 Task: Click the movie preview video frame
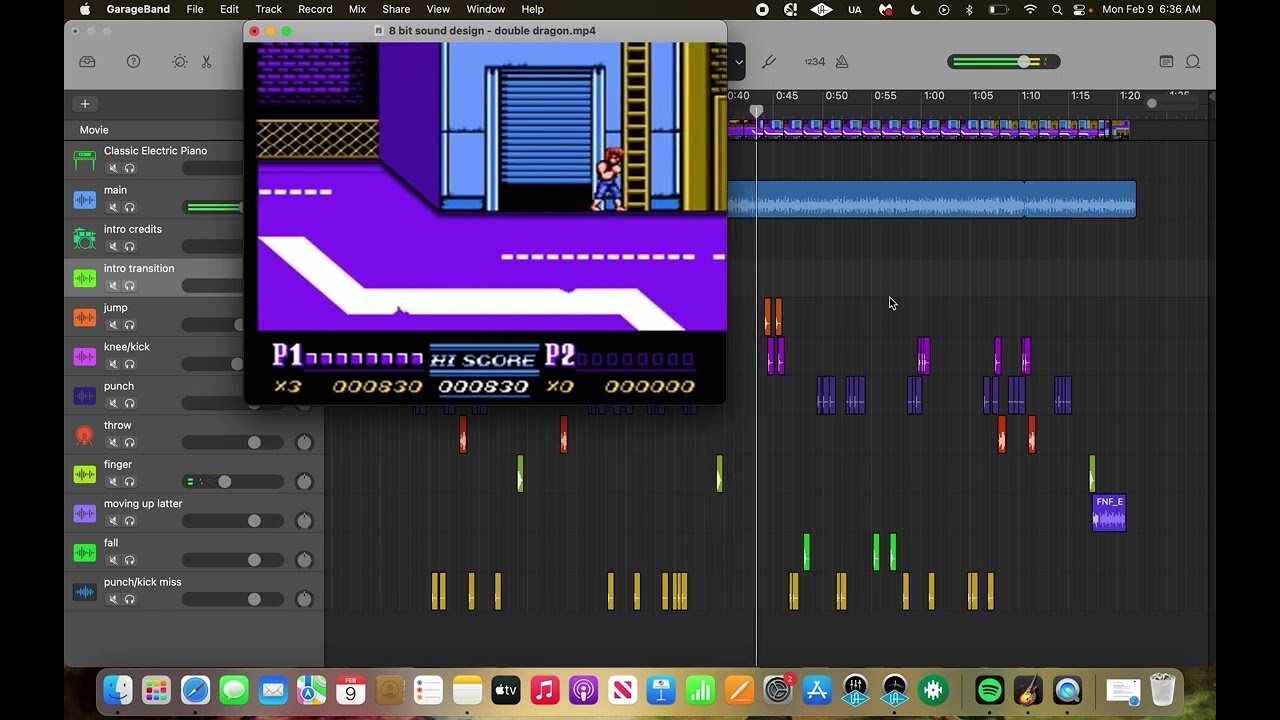point(485,223)
